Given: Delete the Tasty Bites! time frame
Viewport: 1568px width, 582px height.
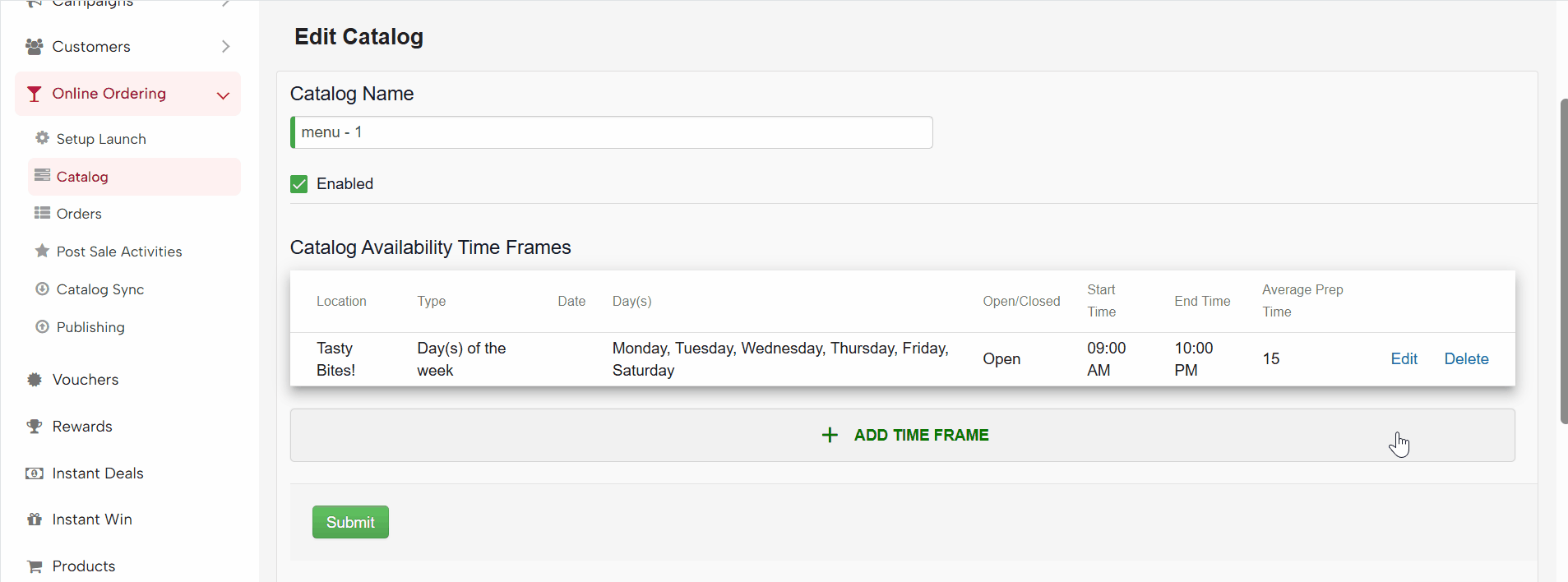Looking at the screenshot, I should (x=1467, y=359).
